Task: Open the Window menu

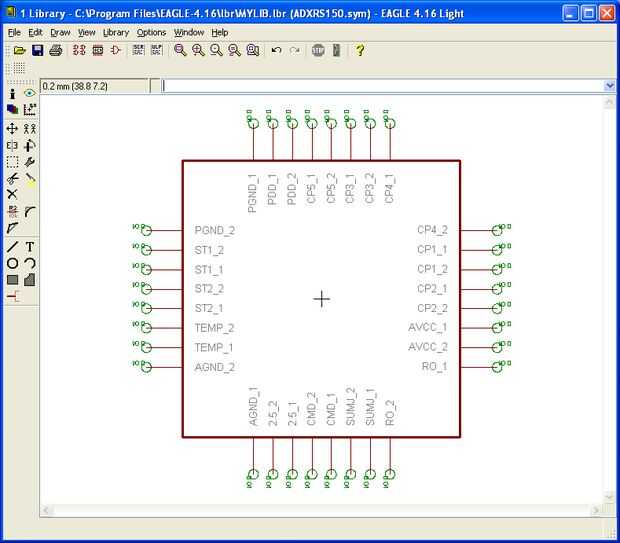Action: (189, 32)
